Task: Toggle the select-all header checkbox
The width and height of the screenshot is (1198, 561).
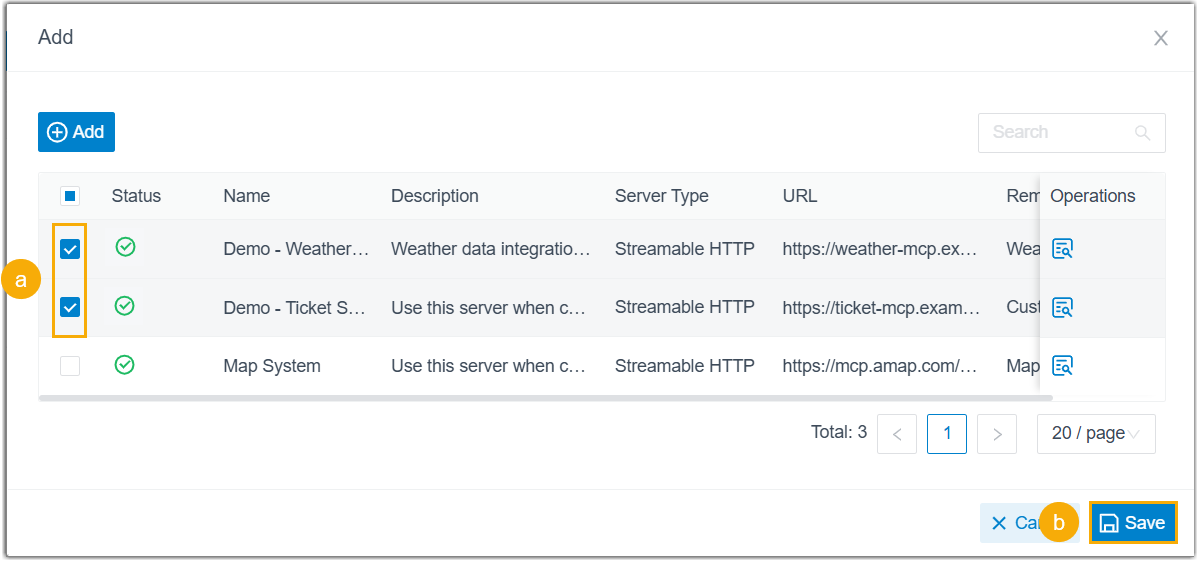Action: (70, 196)
